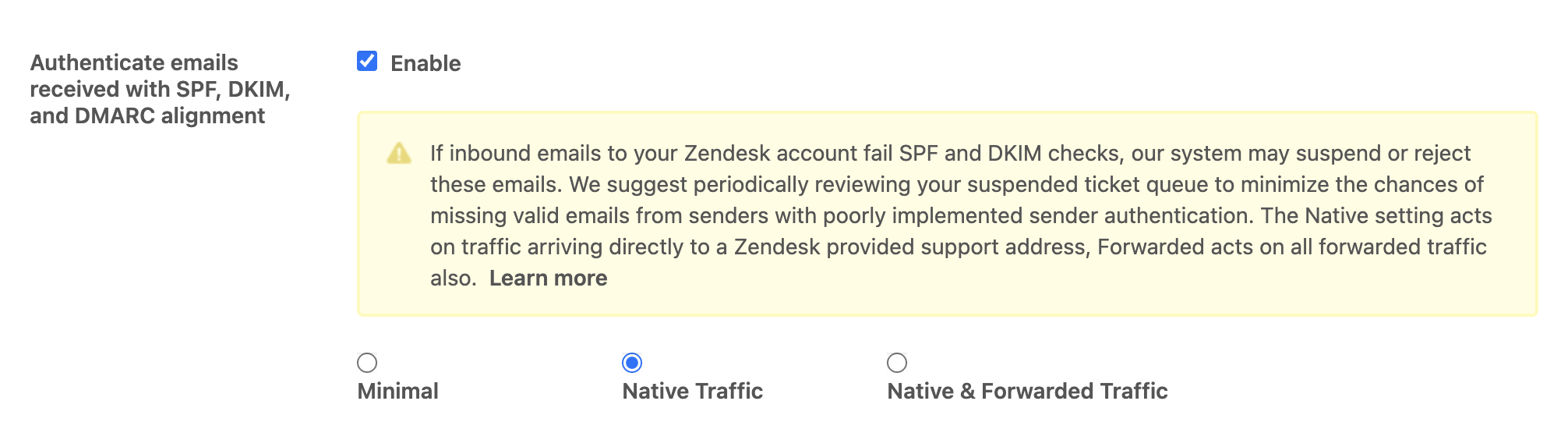Choose Native & Forwarded Traffic radio button
1568x440 pixels.
[897, 363]
